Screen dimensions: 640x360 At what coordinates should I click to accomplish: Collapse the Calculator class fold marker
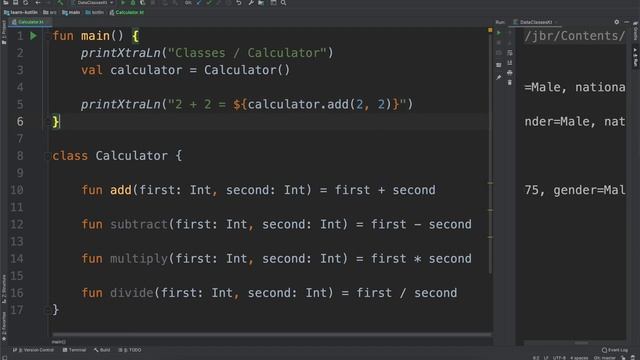47,156
